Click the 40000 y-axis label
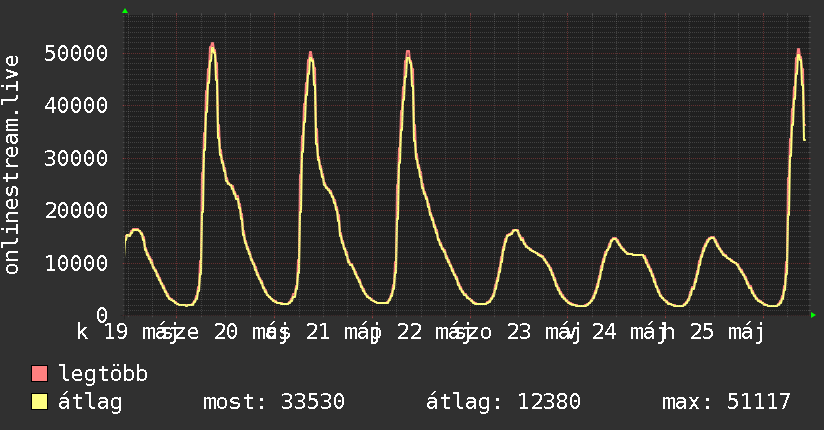The image size is (824, 430). (x=76, y=106)
